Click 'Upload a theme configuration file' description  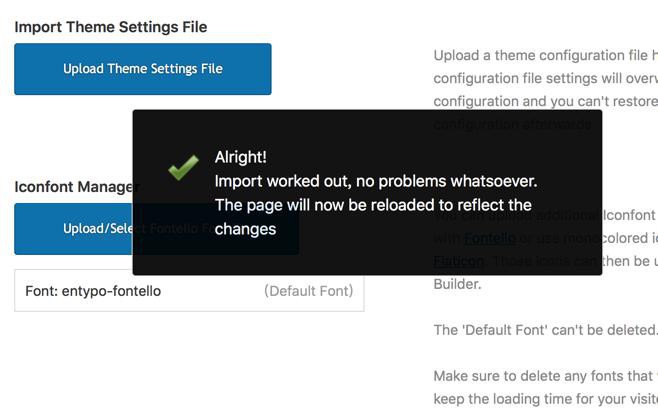(546, 55)
